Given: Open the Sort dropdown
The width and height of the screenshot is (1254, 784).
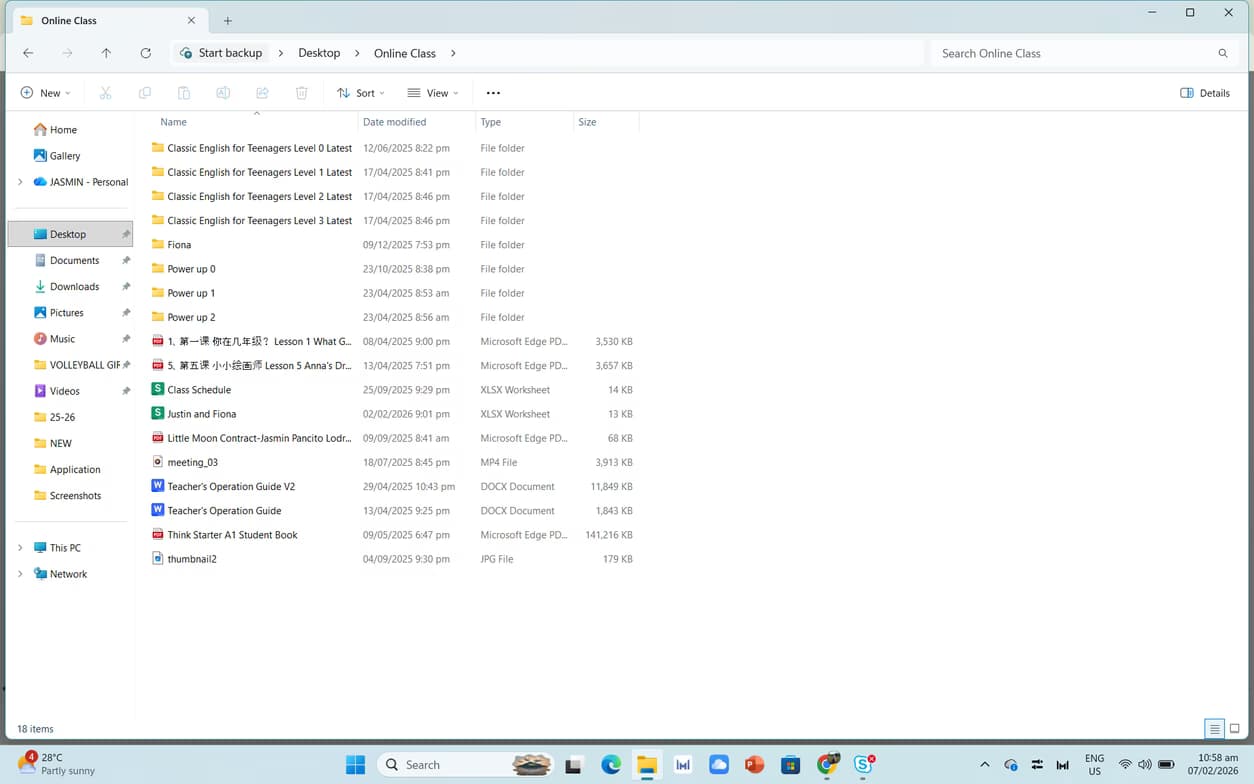Looking at the screenshot, I should pos(361,93).
